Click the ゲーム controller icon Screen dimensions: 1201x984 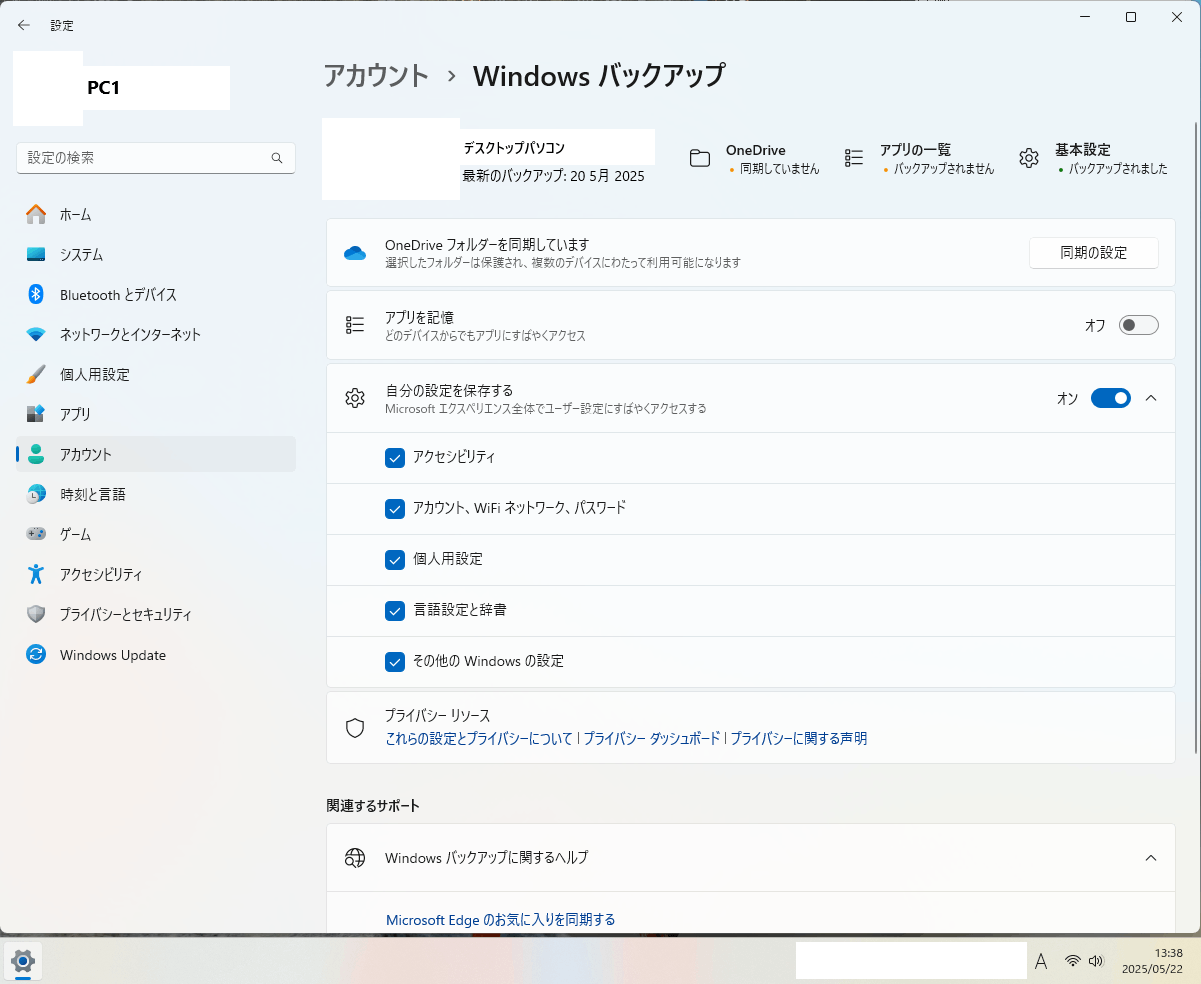(36, 534)
